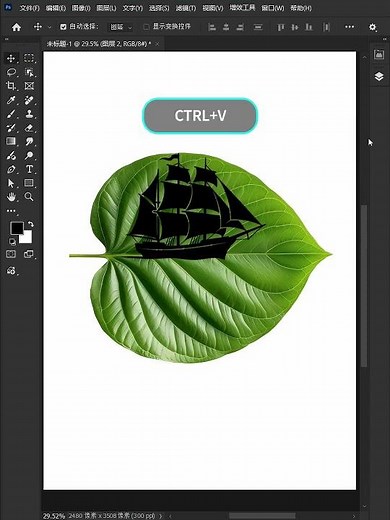Open the 图像(I) menu
The image size is (390, 520).
tap(81, 8)
